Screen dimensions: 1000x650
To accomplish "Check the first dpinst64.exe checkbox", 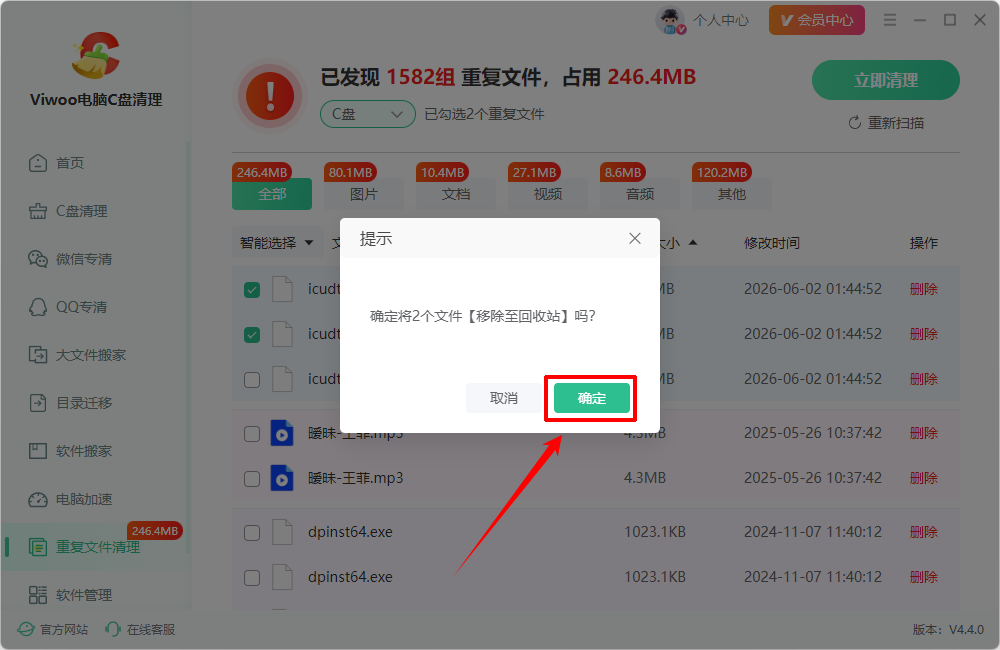I will click(252, 533).
